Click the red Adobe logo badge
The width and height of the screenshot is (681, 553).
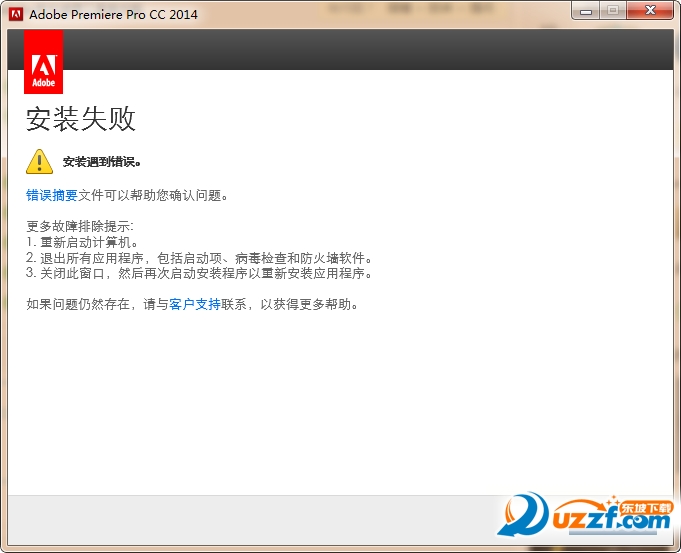pyautogui.click(x=43, y=62)
